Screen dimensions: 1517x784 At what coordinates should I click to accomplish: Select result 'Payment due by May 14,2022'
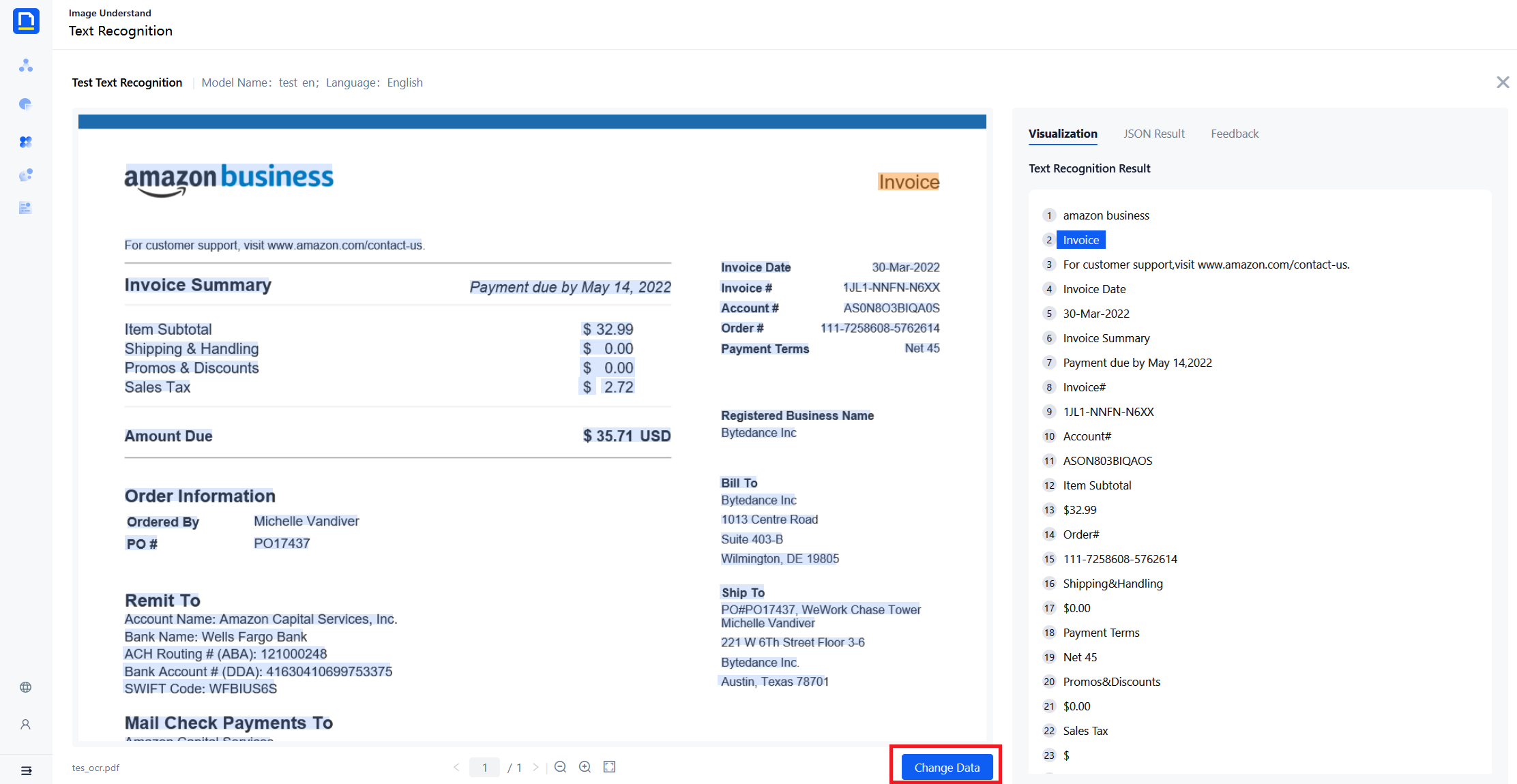tap(1137, 363)
